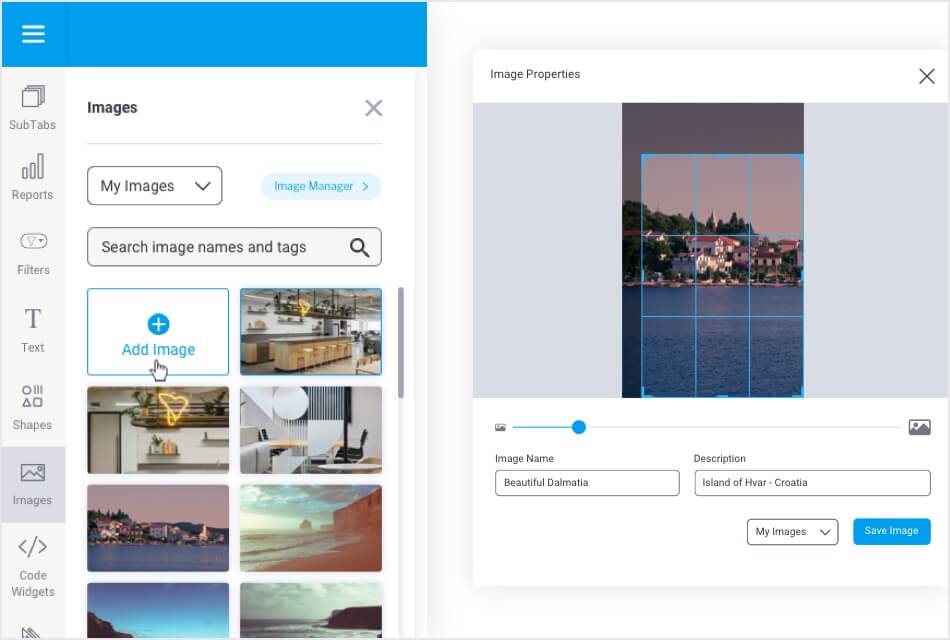The height and width of the screenshot is (640, 950).
Task: Open the My Images dropdown in Images panel
Action: tap(154, 185)
